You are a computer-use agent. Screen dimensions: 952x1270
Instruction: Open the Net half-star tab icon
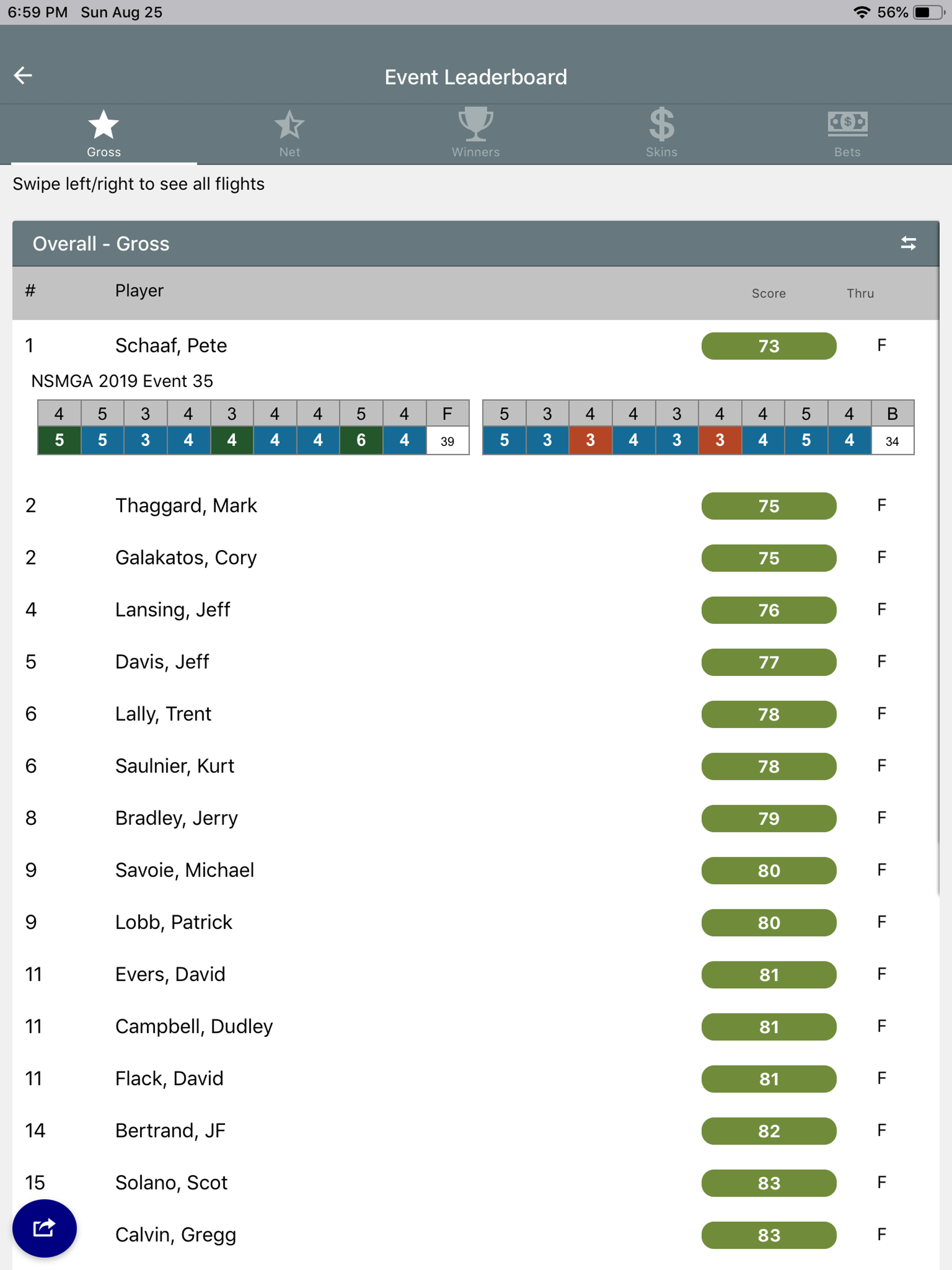290,125
